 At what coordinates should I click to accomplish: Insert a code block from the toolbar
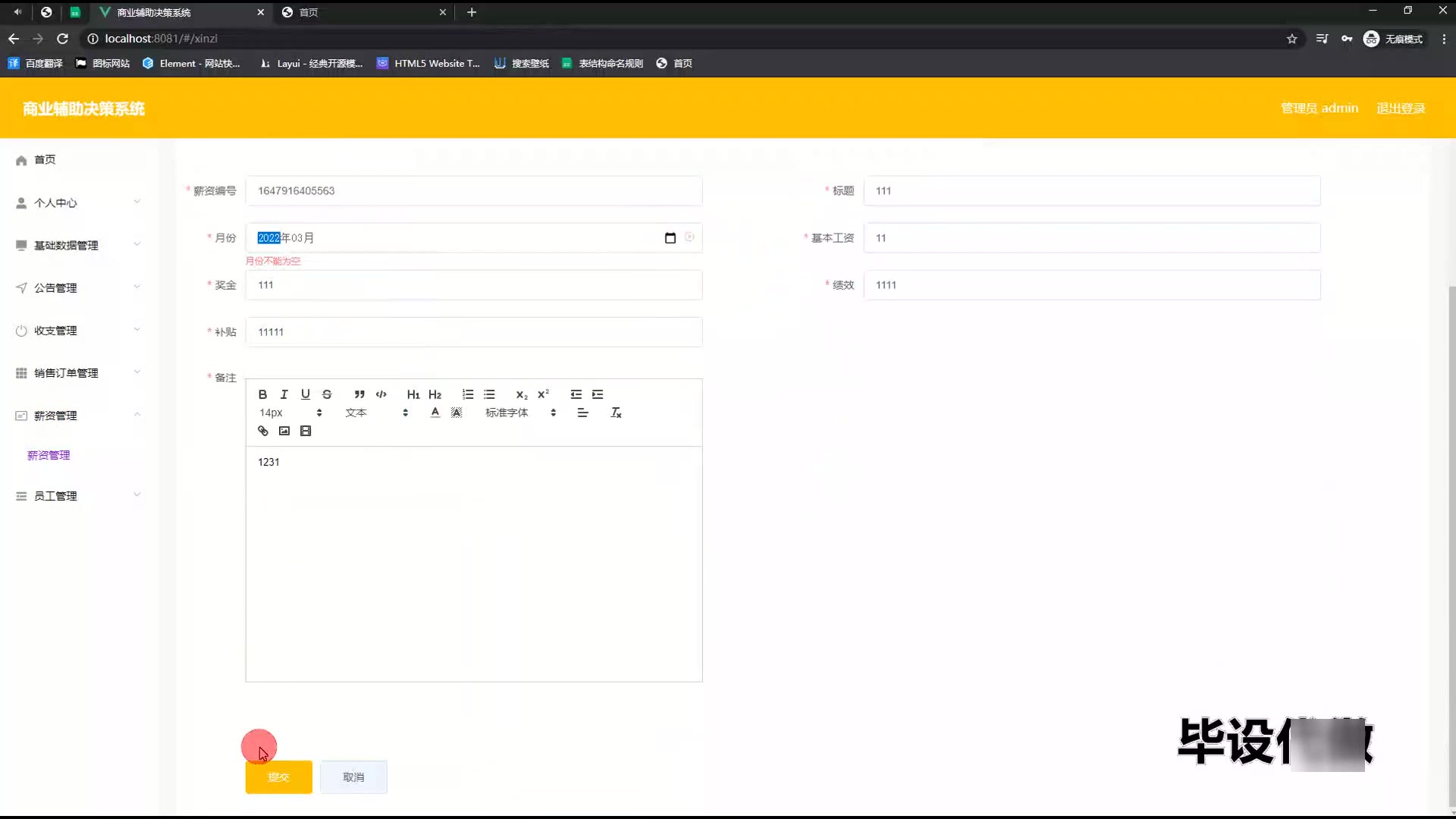tap(381, 394)
